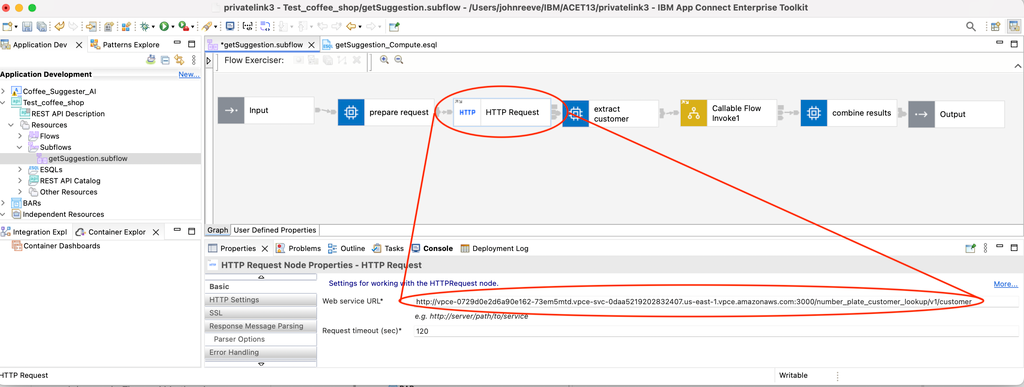Click the Run with red toolbox icon
The width and height of the screenshot is (1024, 387).
[184, 27]
